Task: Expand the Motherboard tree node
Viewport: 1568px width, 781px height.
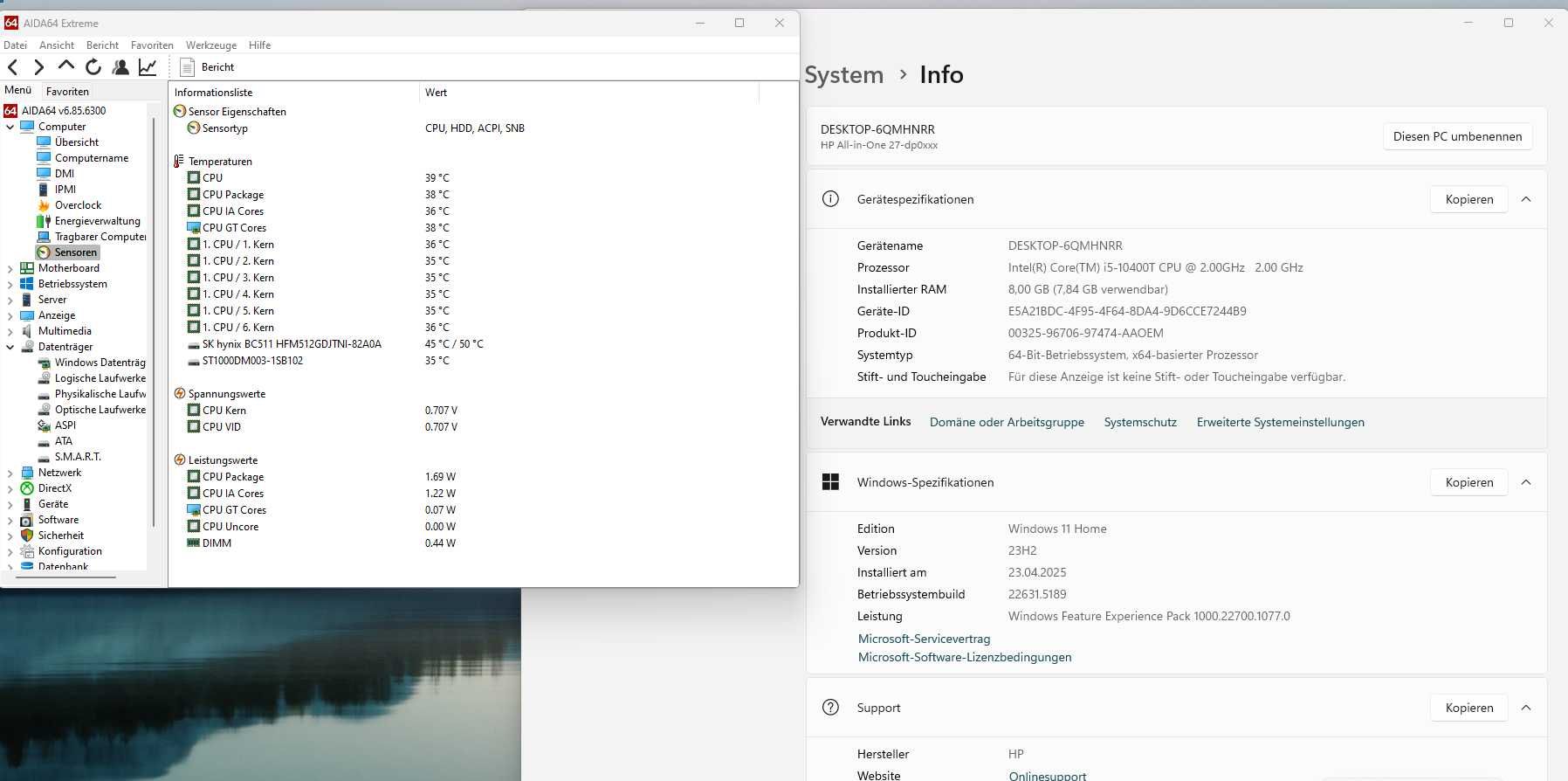Action: (10, 268)
